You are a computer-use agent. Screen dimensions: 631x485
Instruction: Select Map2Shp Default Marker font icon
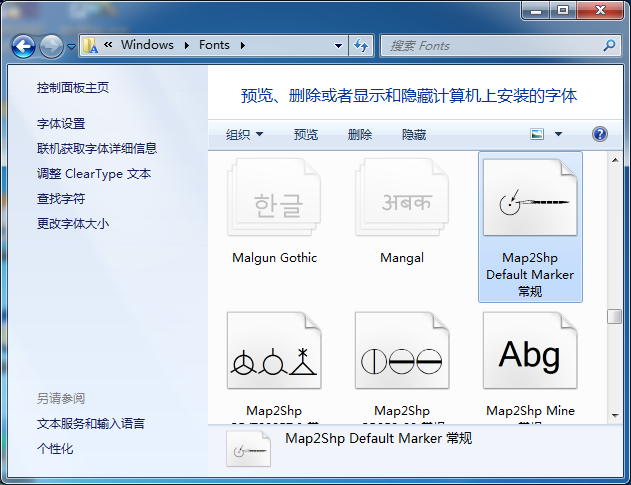(530, 197)
